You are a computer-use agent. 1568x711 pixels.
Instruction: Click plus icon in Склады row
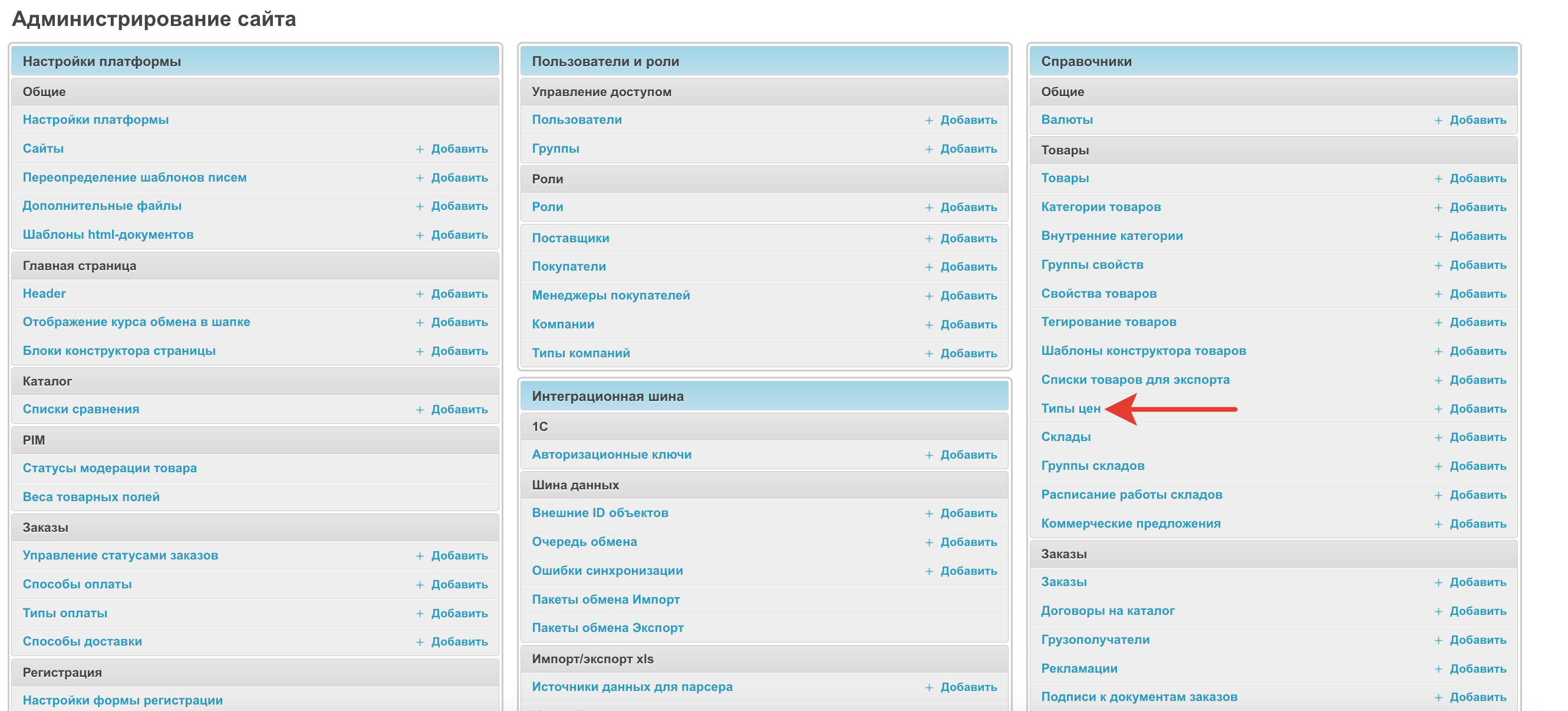click(x=1438, y=437)
